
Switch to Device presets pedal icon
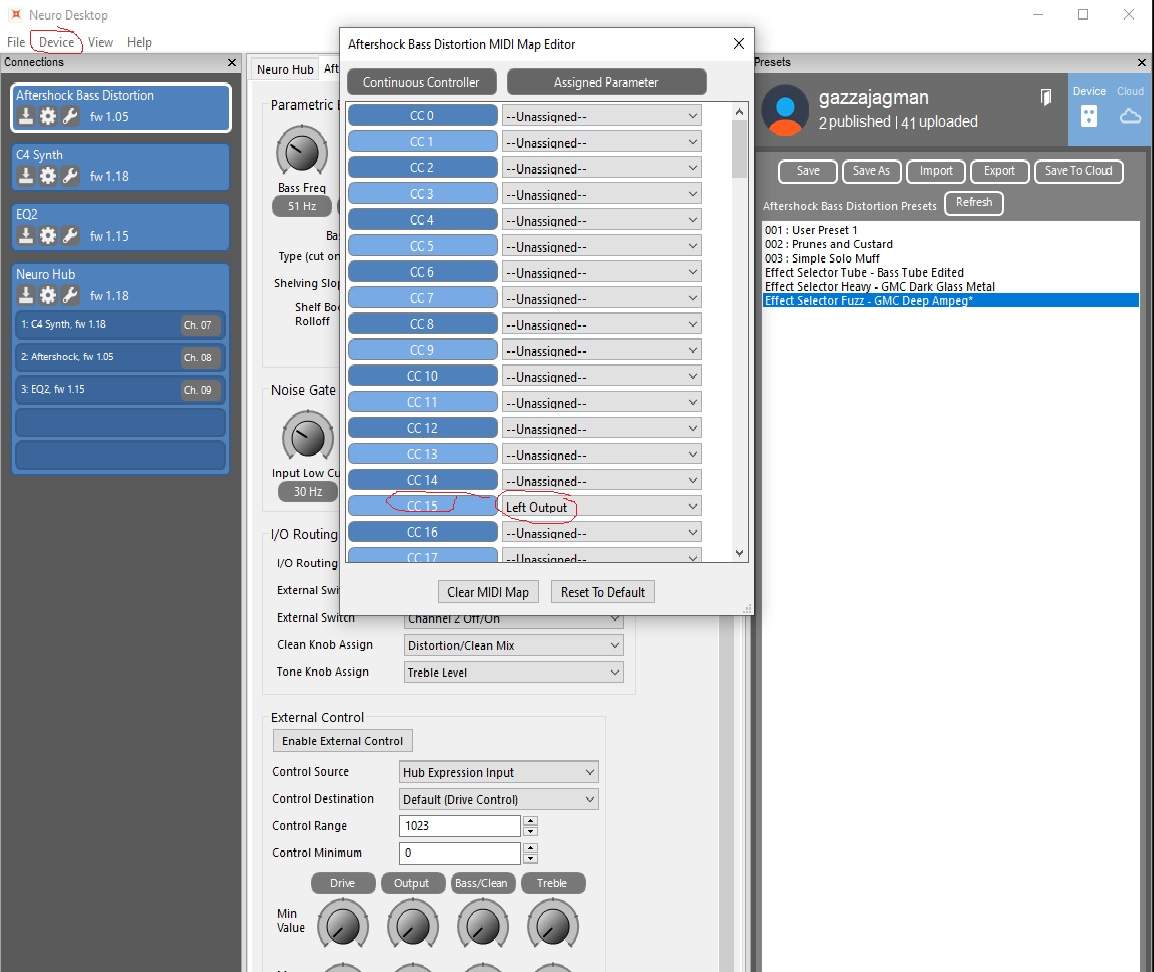point(1088,116)
